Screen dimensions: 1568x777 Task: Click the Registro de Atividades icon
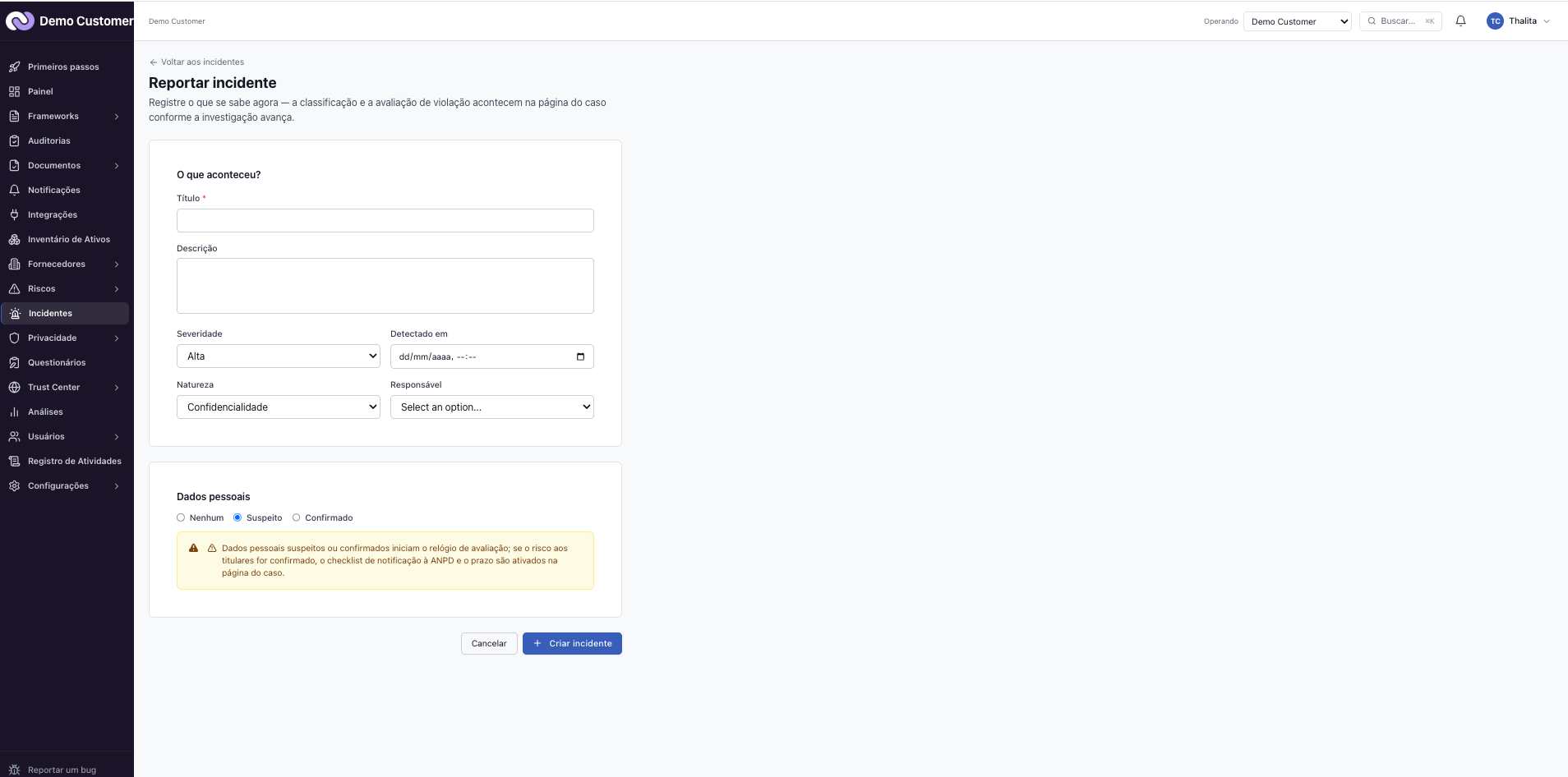pos(14,461)
